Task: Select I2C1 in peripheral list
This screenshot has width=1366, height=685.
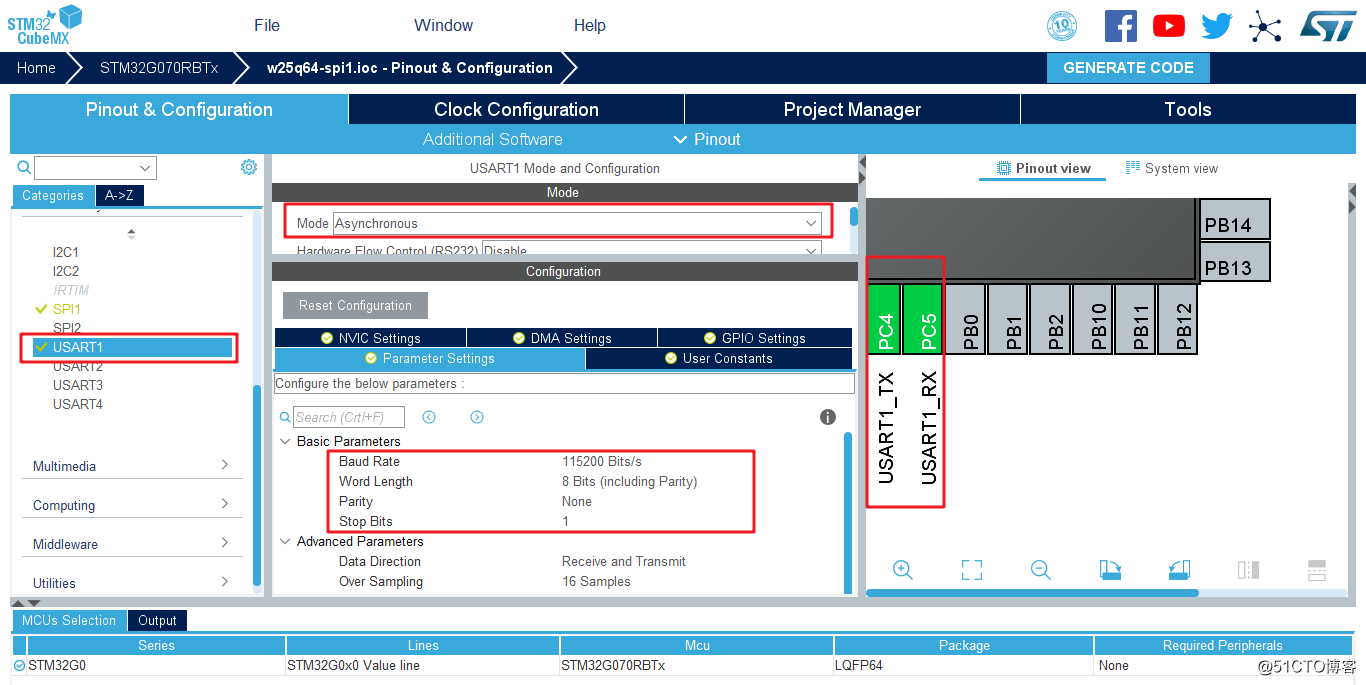Action: 66,252
